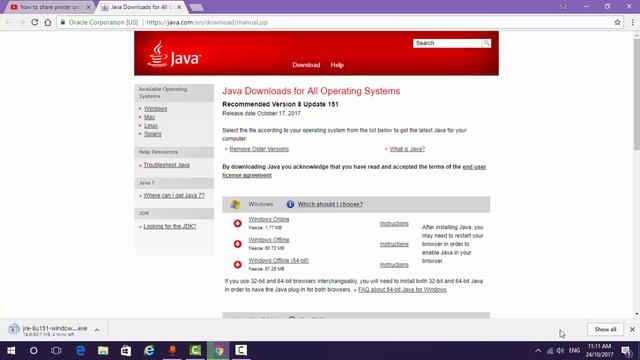Click the blue info icon beside Which should I choose
Viewport: 640px width, 360px height.
point(290,204)
